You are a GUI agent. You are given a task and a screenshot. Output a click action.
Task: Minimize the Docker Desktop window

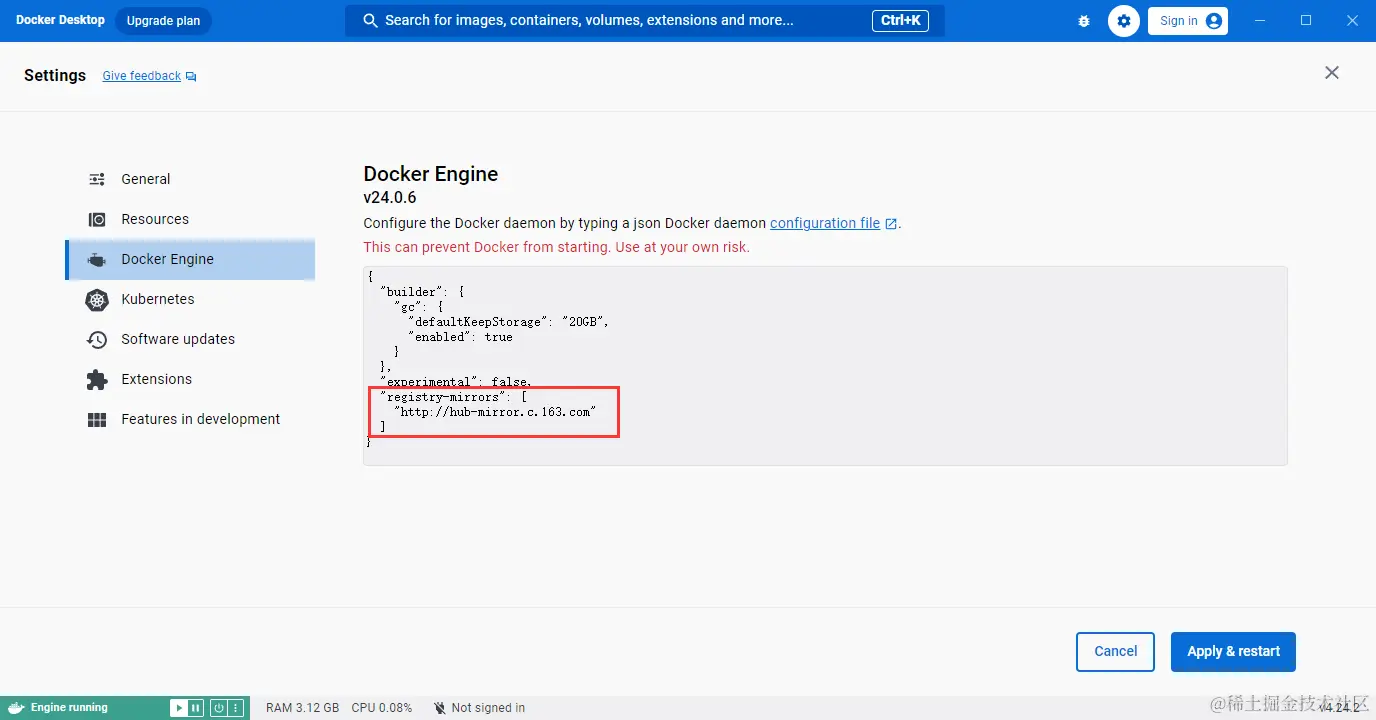[x=1260, y=20]
